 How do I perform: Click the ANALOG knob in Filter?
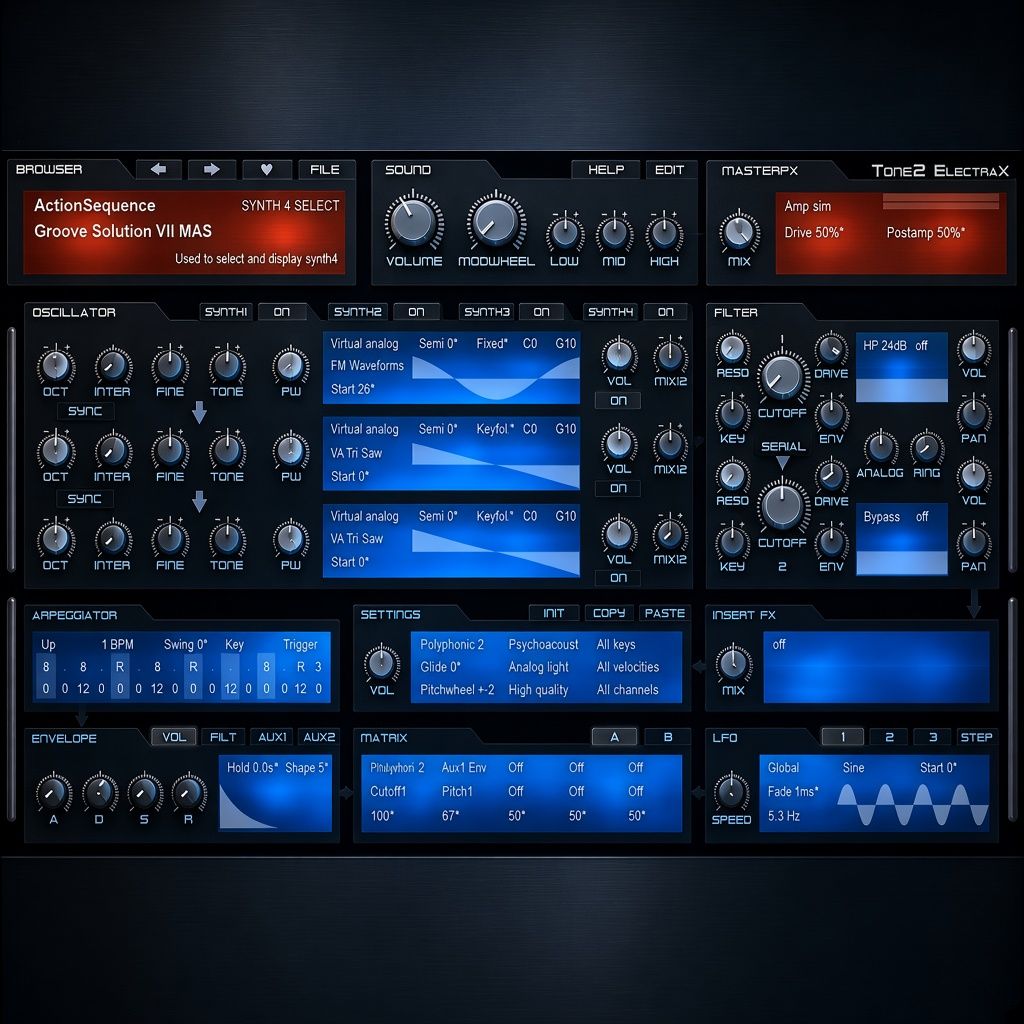880,447
